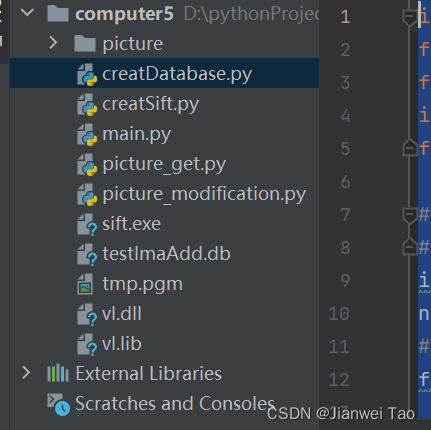Click the Scratches and Consoles clock icon
This screenshot has width=431, height=430.
pyautogui.click(x=59, y=404)
